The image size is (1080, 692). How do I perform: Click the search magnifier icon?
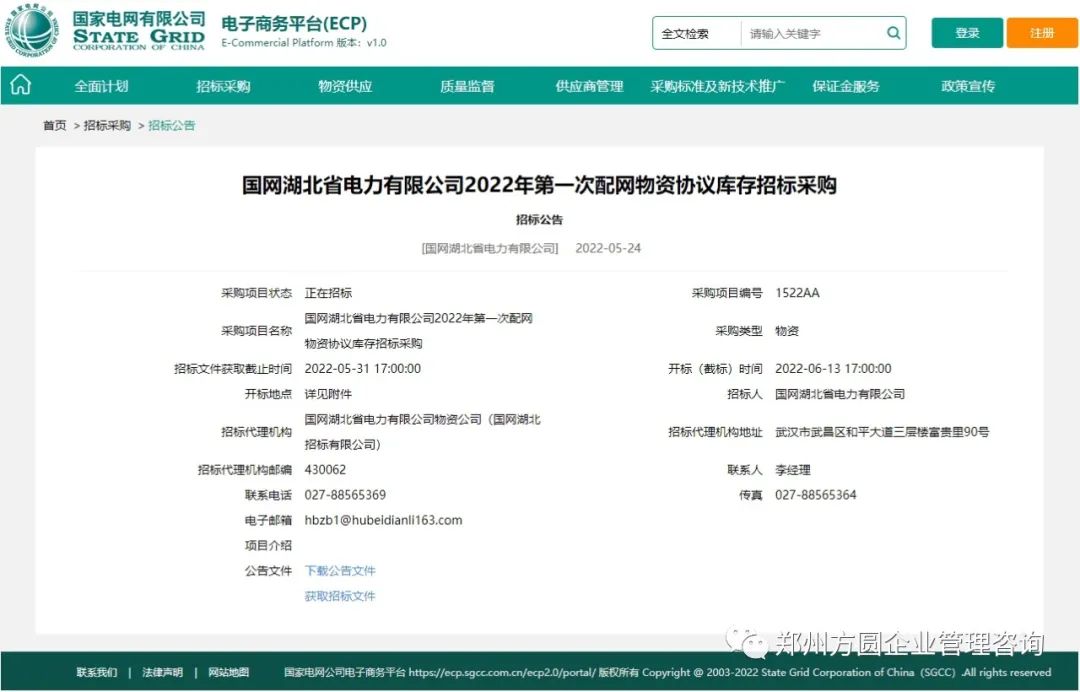893,32
